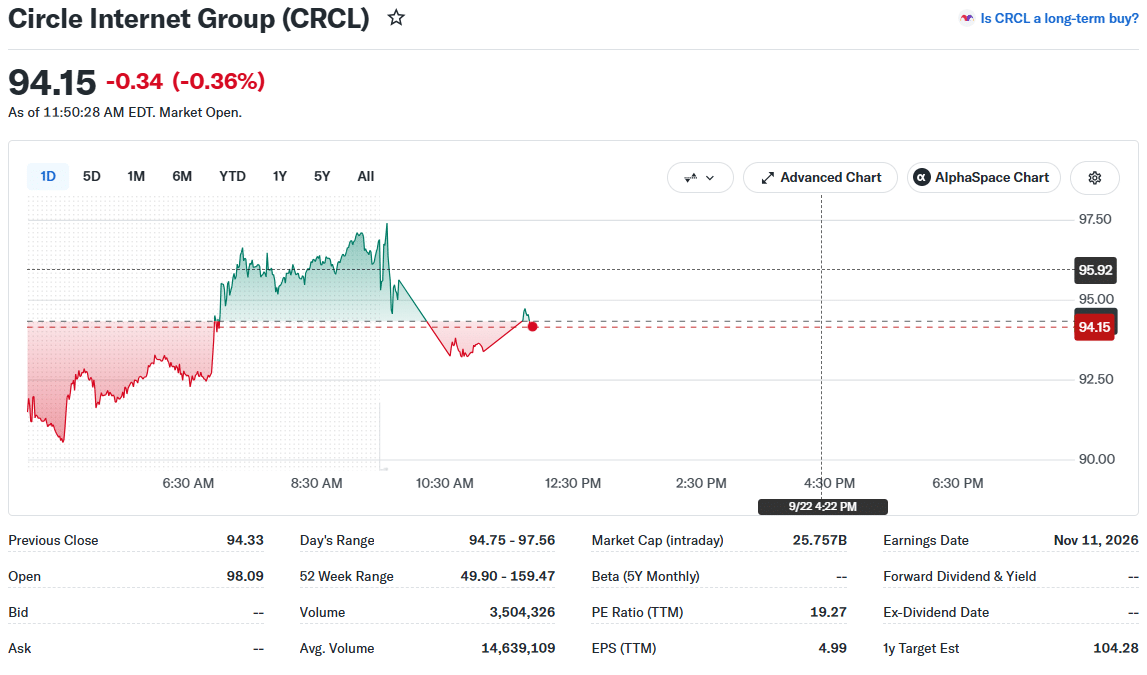Screen dimensions: 1147x675
Task: Click the Volume value 3,504,326
Action: (522, 611)
